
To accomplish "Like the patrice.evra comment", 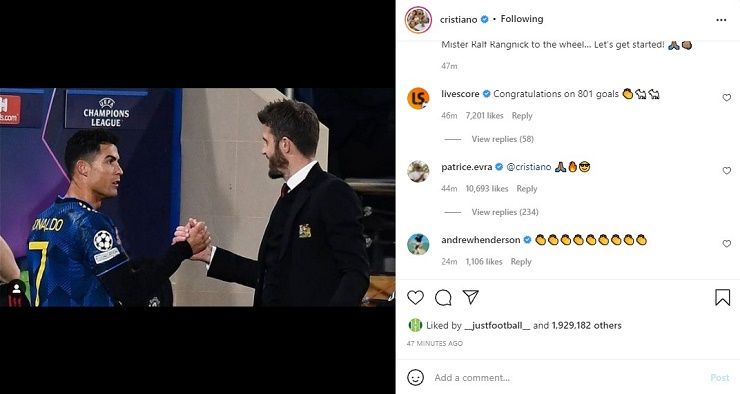I will point(726,171).
